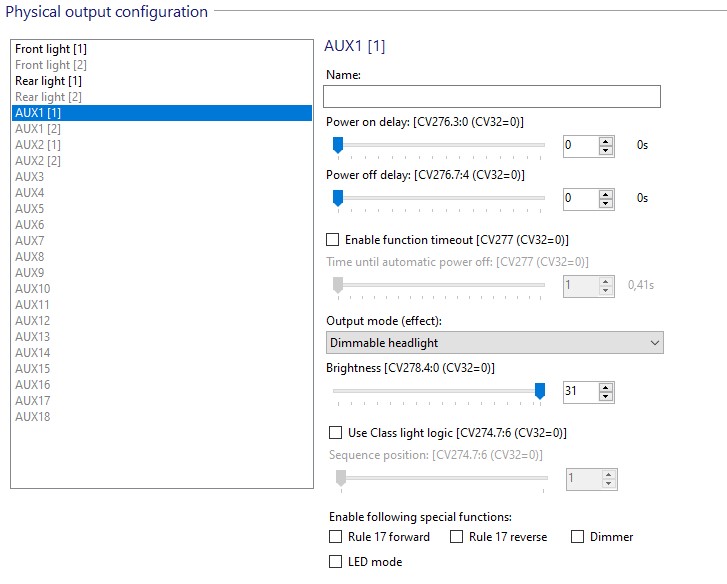Focus the Name text field

492,96
